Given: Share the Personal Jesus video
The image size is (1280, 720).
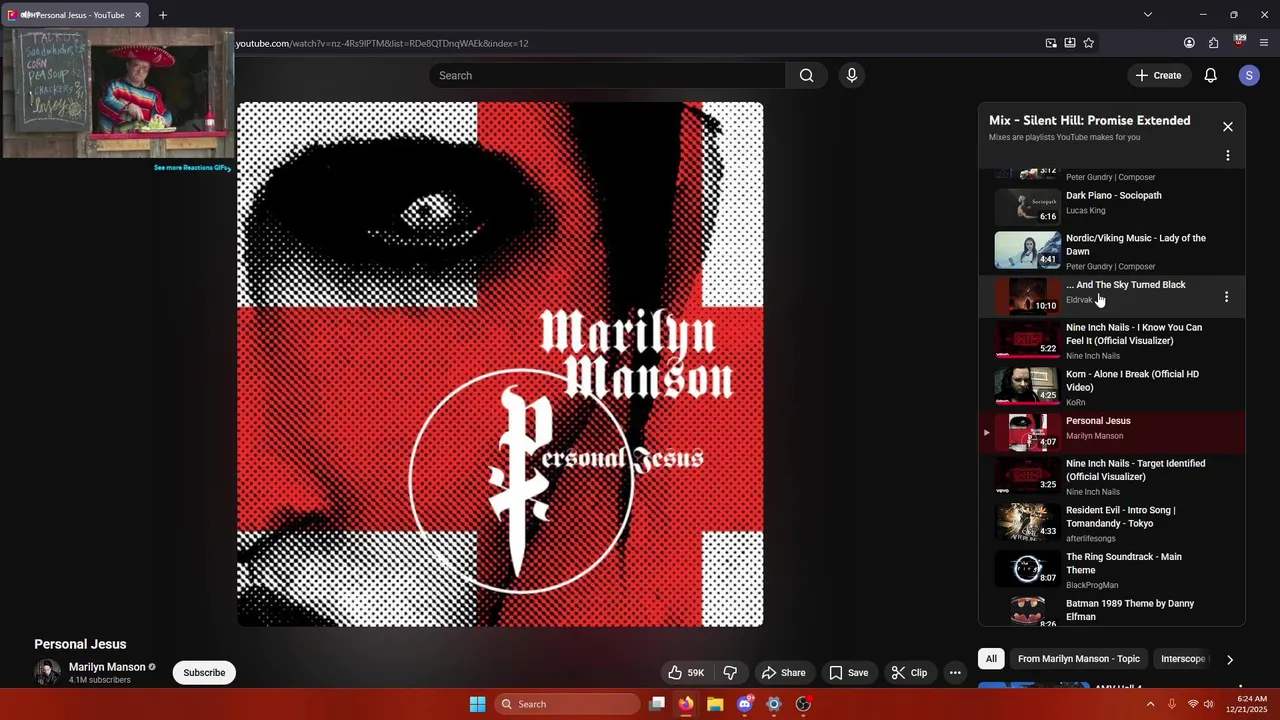Looking at the screenshot, I should coord(783,673).
